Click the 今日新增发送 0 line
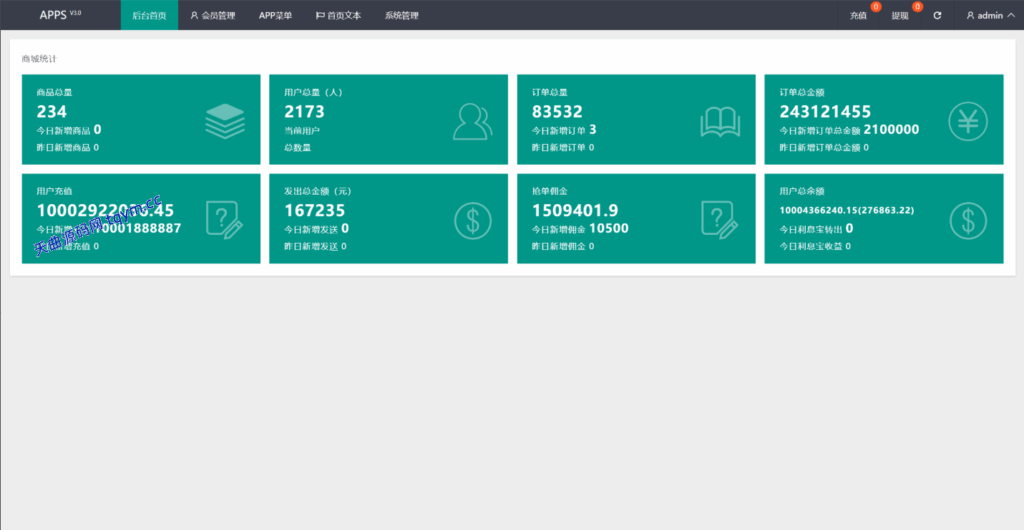This screenshot has width=1024, height=530. coord(317,228)
